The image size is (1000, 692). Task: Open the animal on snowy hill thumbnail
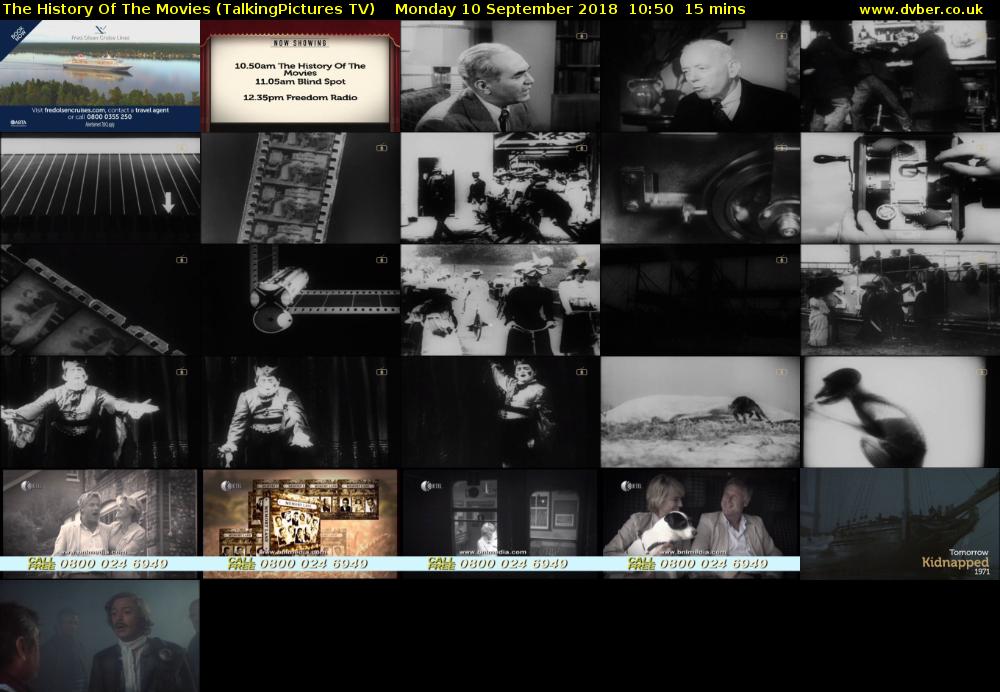(700, 412)
